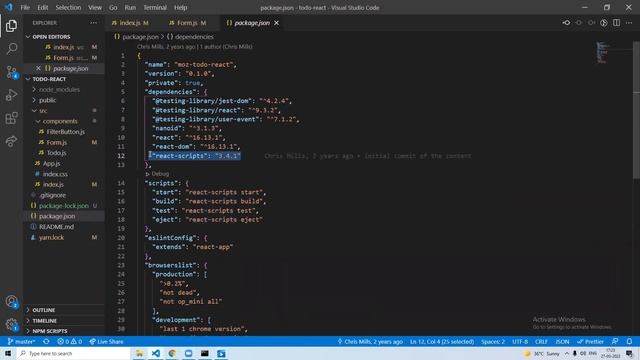The width and height of the screenshot is (640, 360).
Task: Switch to the Form.js editor tab
Action: point(187,23)
